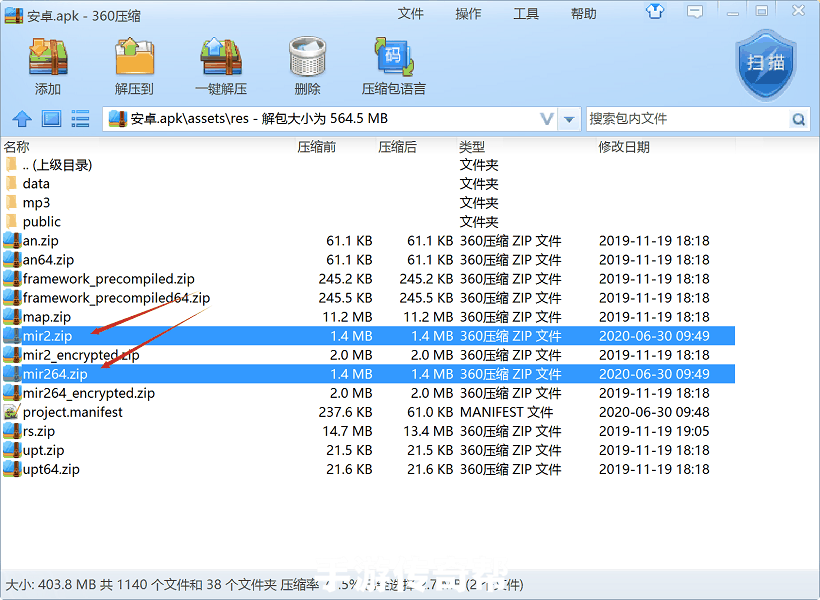Screen dimensions: 820x600
Task: Open the 文件 menu
Action: coord(411,14)
